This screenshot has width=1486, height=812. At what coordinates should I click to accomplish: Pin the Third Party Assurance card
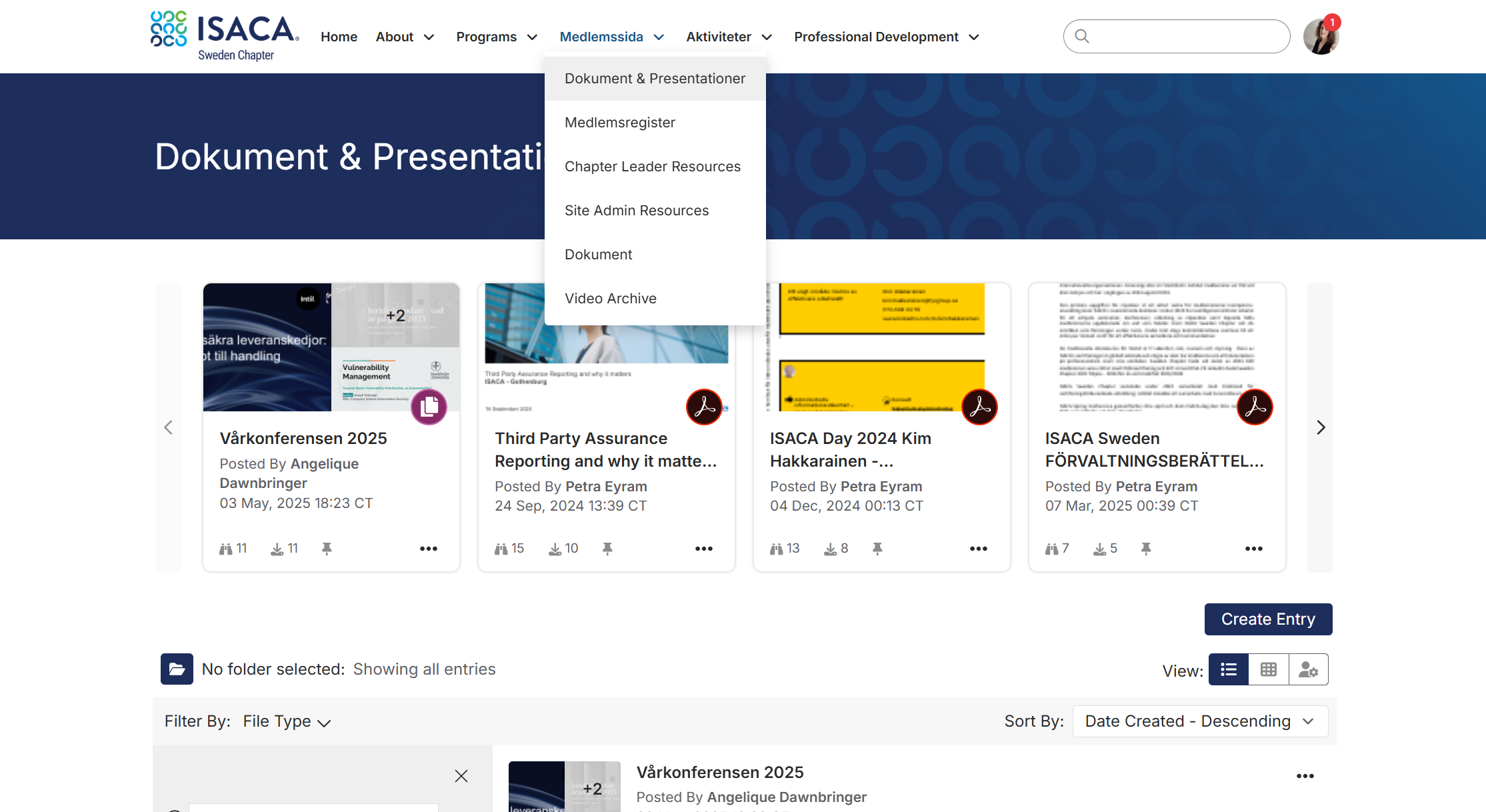607,549
